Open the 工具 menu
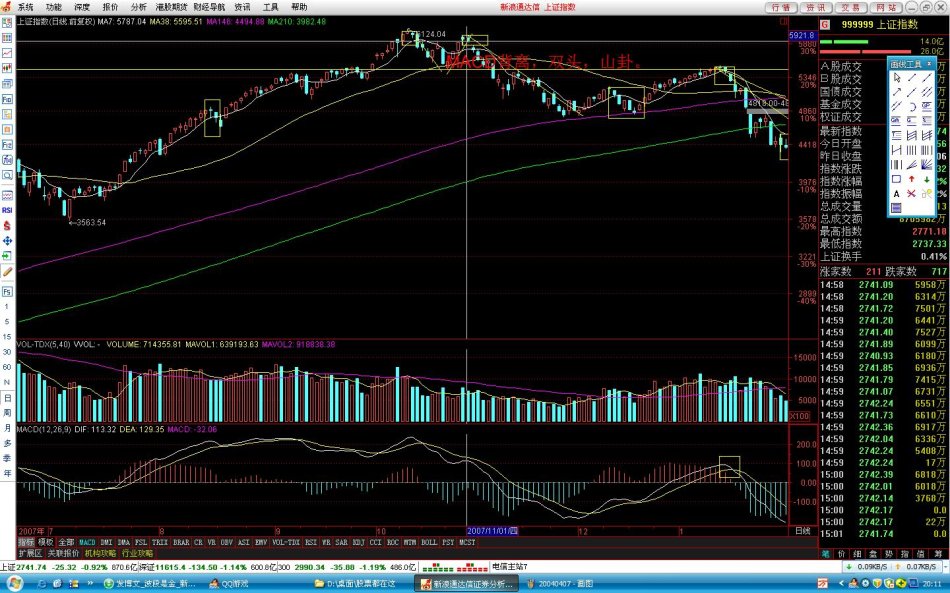 (270, 7)
